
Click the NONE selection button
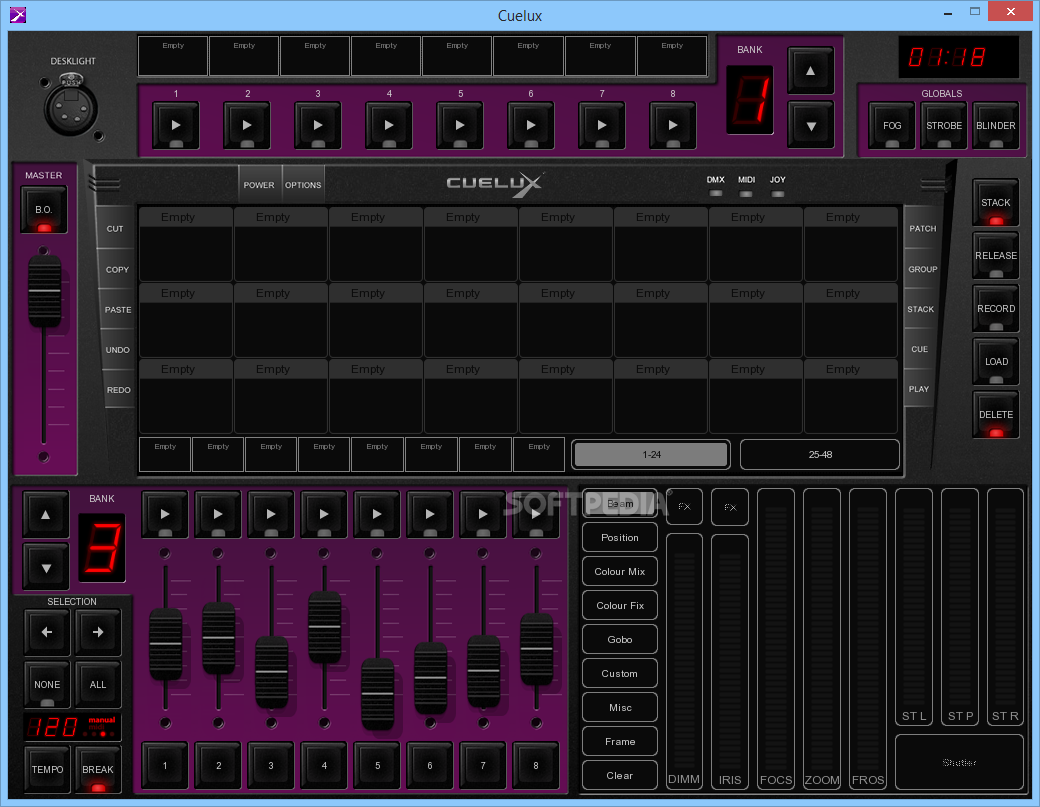tap(47, 684)
